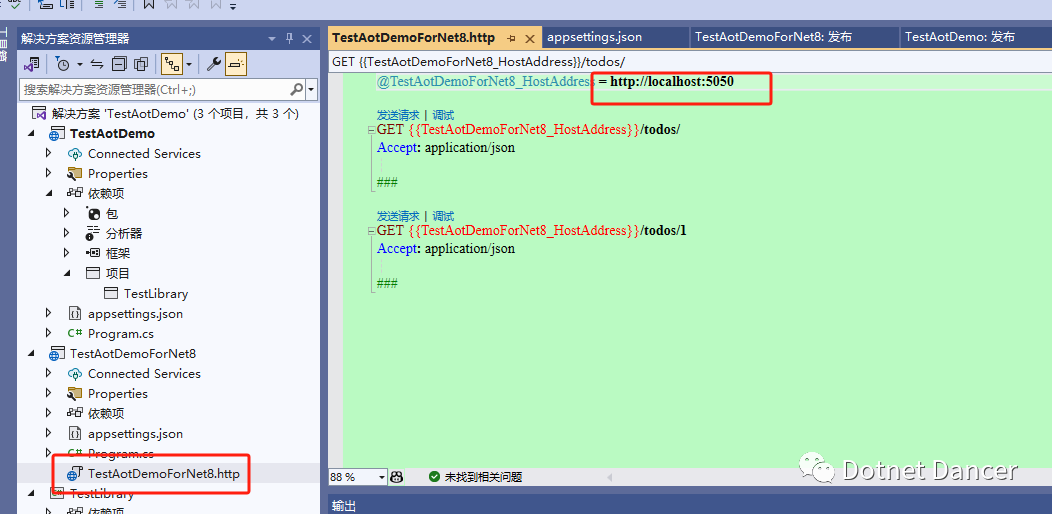This screenshot has width=1052, height=514.
Task: Toggle the highlighted nested view tree button
Action: click(x=172, y=64)
